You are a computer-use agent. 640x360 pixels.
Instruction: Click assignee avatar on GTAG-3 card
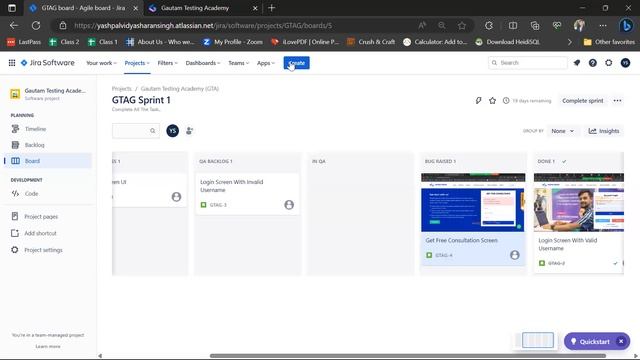pyautogui.click(x=289, y=204)
